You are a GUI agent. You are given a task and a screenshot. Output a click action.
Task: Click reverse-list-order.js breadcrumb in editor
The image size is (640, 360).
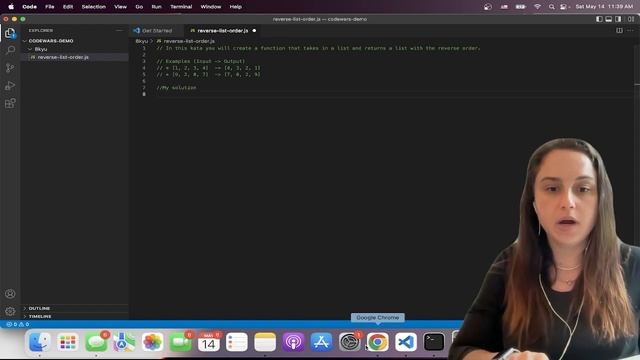pos(189,41)
